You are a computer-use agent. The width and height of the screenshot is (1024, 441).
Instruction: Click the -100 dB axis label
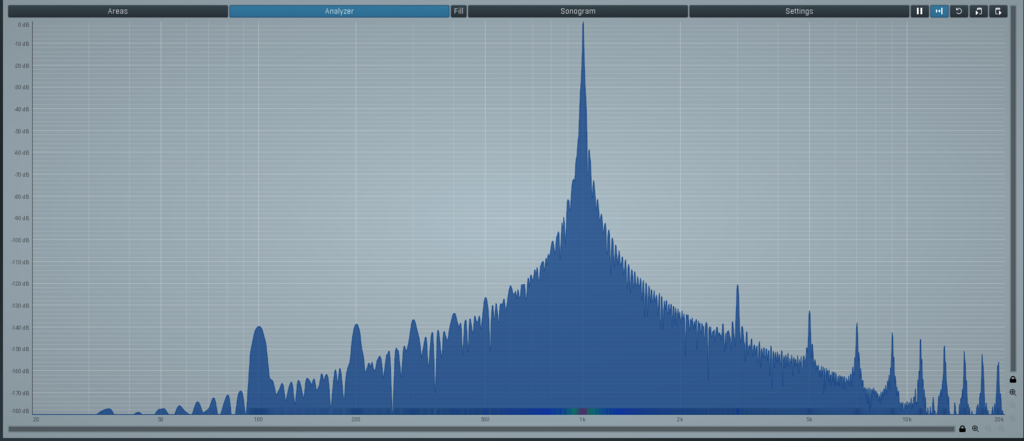click(x=21, y=240)
